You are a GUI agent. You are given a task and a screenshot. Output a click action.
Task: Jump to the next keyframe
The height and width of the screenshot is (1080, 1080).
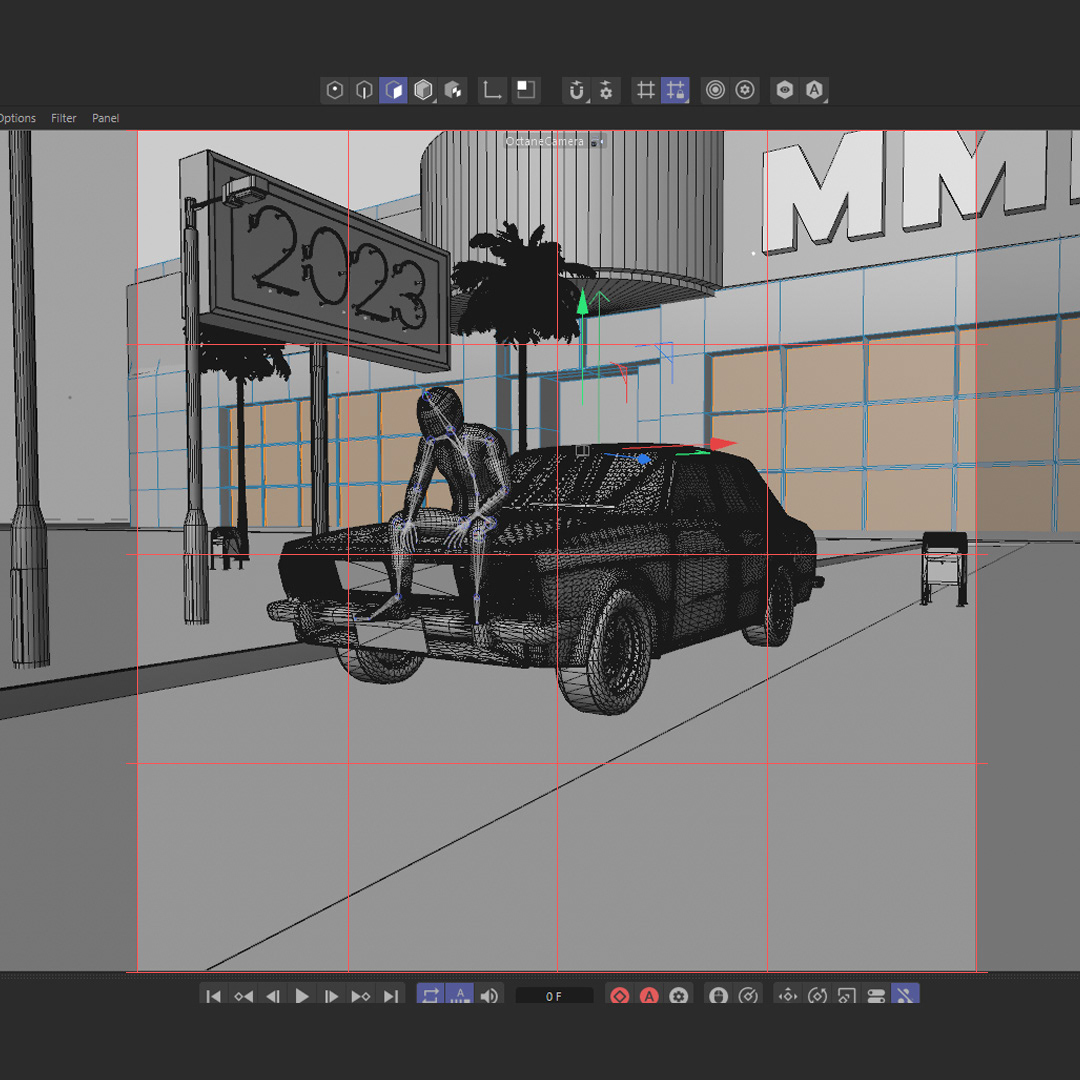tap(361, 996)
